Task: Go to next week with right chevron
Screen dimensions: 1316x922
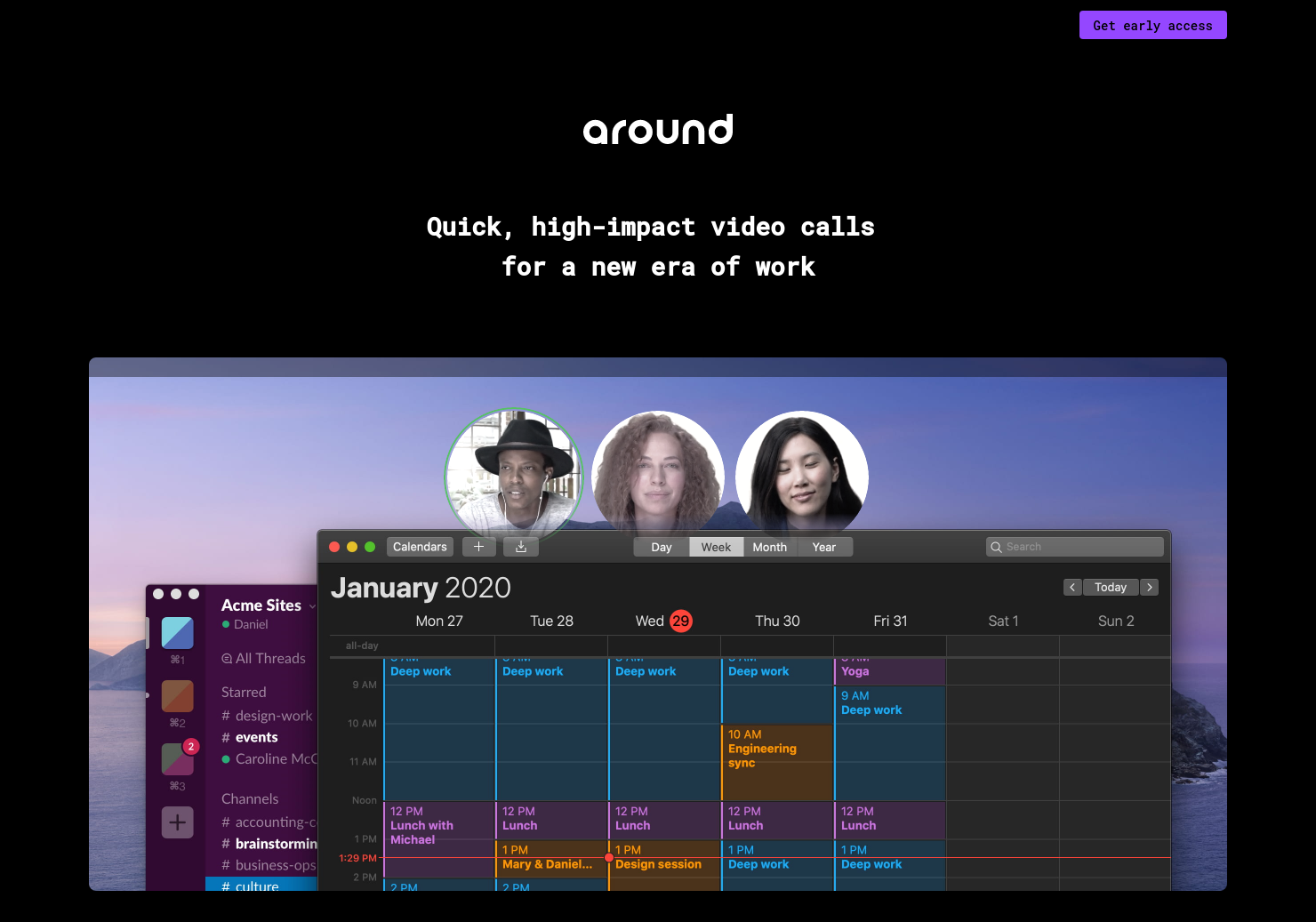Action: coord(1150,587)
